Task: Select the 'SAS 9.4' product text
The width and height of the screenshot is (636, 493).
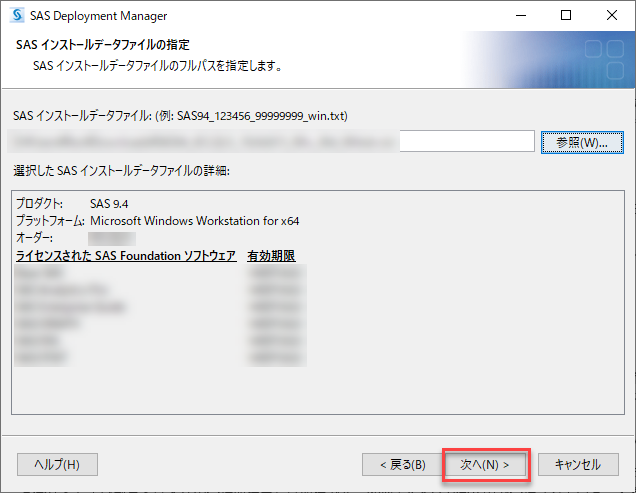Action: (109, 204)
